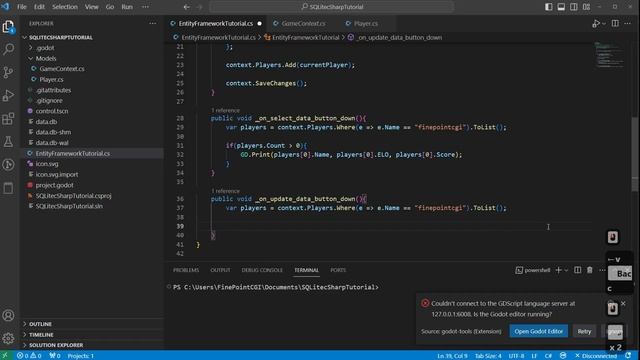This screenshot has height=360, width=640.
Task: Open notifications bell in status bar
Action: 629,356
